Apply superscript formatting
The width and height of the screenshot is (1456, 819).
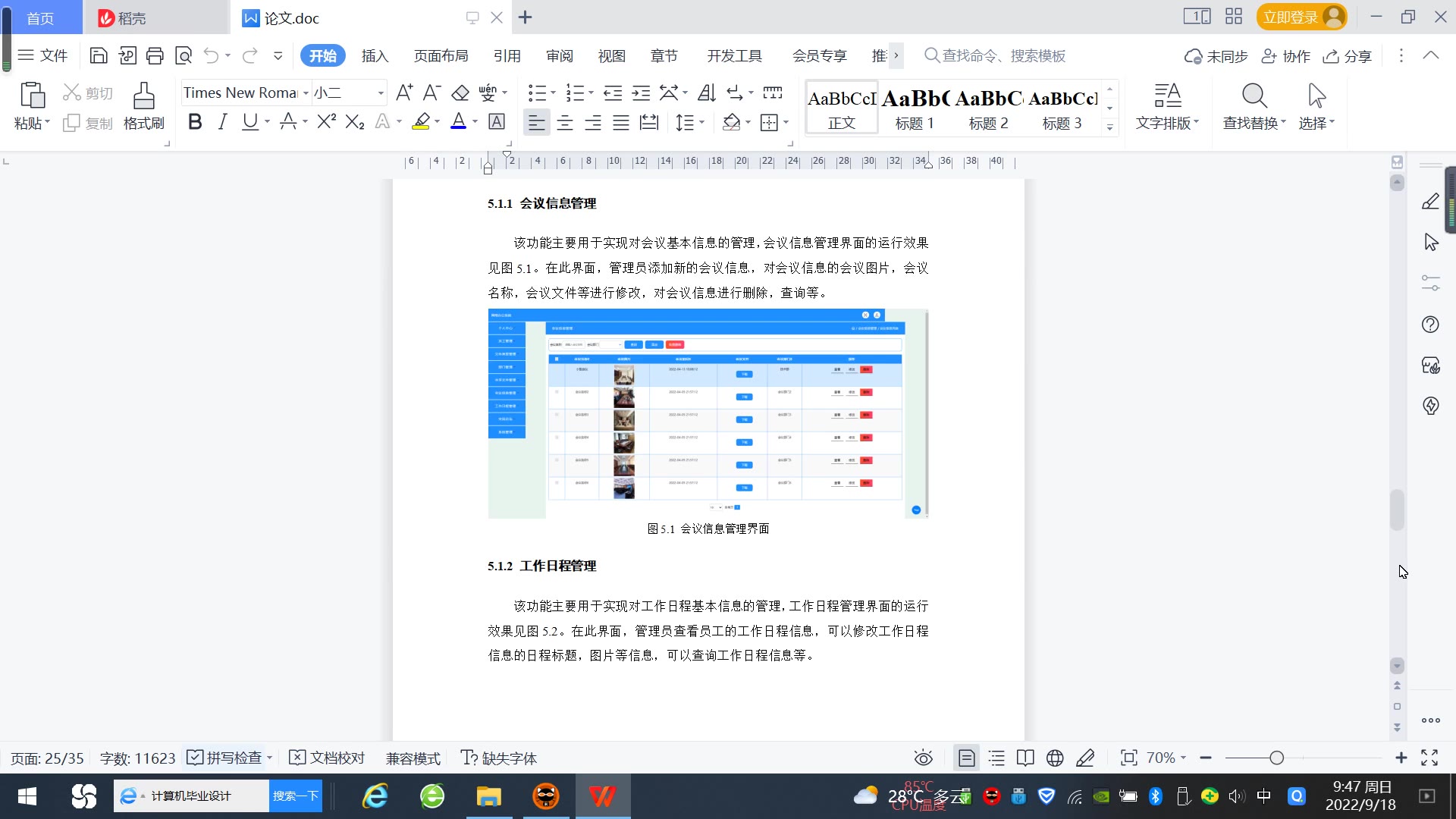(327, 121)
